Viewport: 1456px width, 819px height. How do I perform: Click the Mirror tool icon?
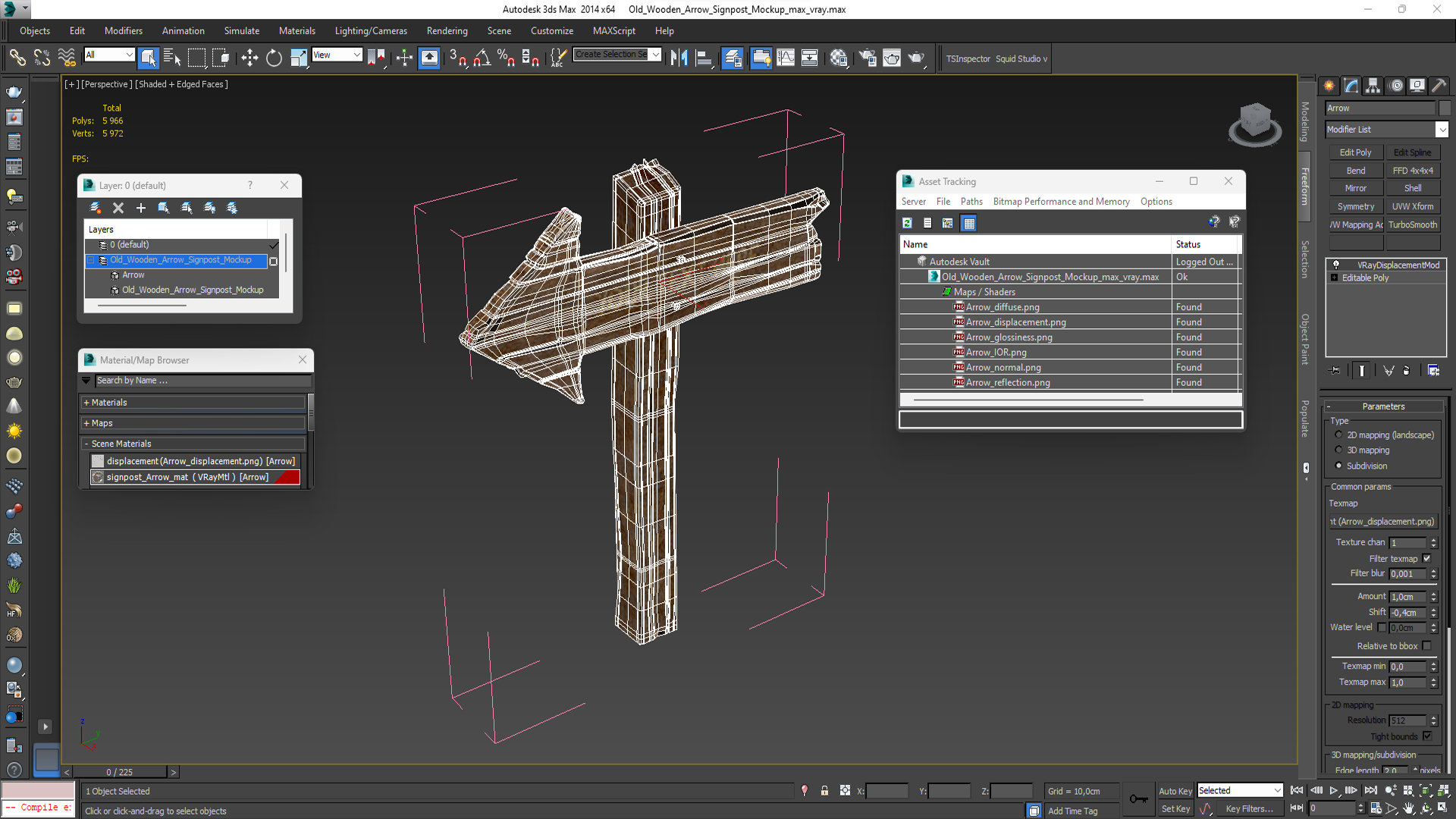pos(679,58)
